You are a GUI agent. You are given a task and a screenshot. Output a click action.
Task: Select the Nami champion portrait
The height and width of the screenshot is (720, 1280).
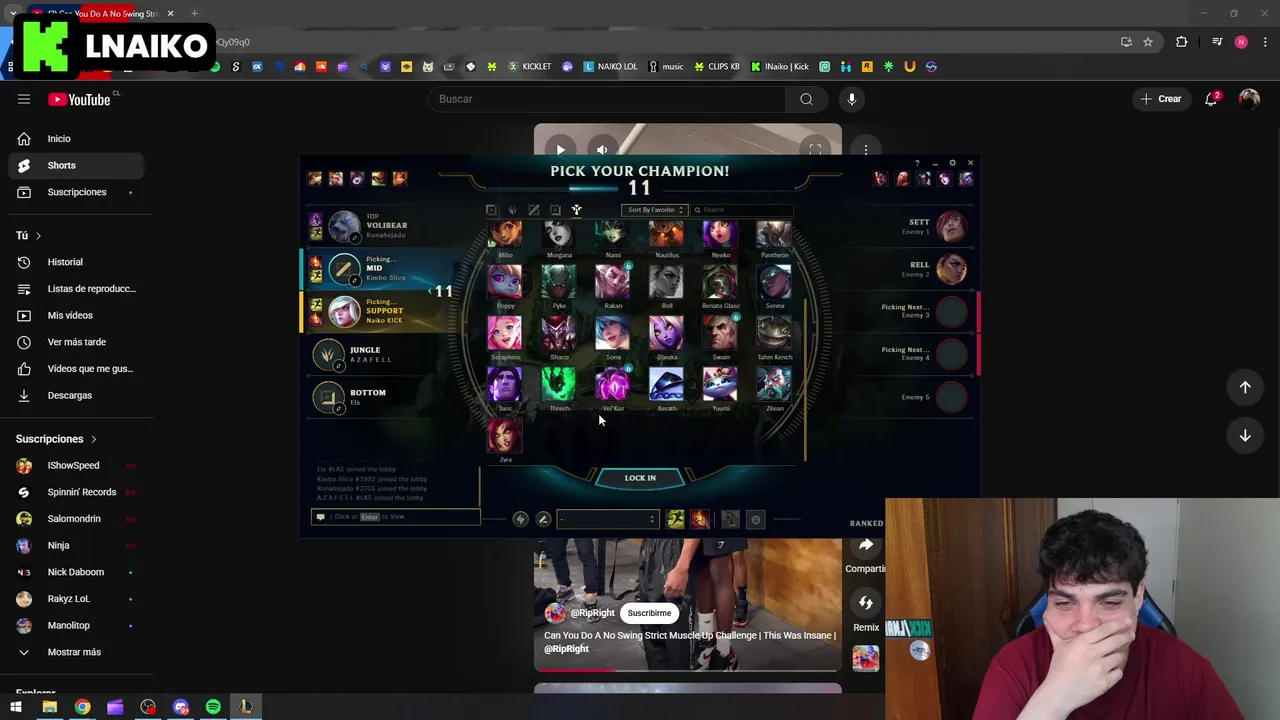click(x=613, y=235)
